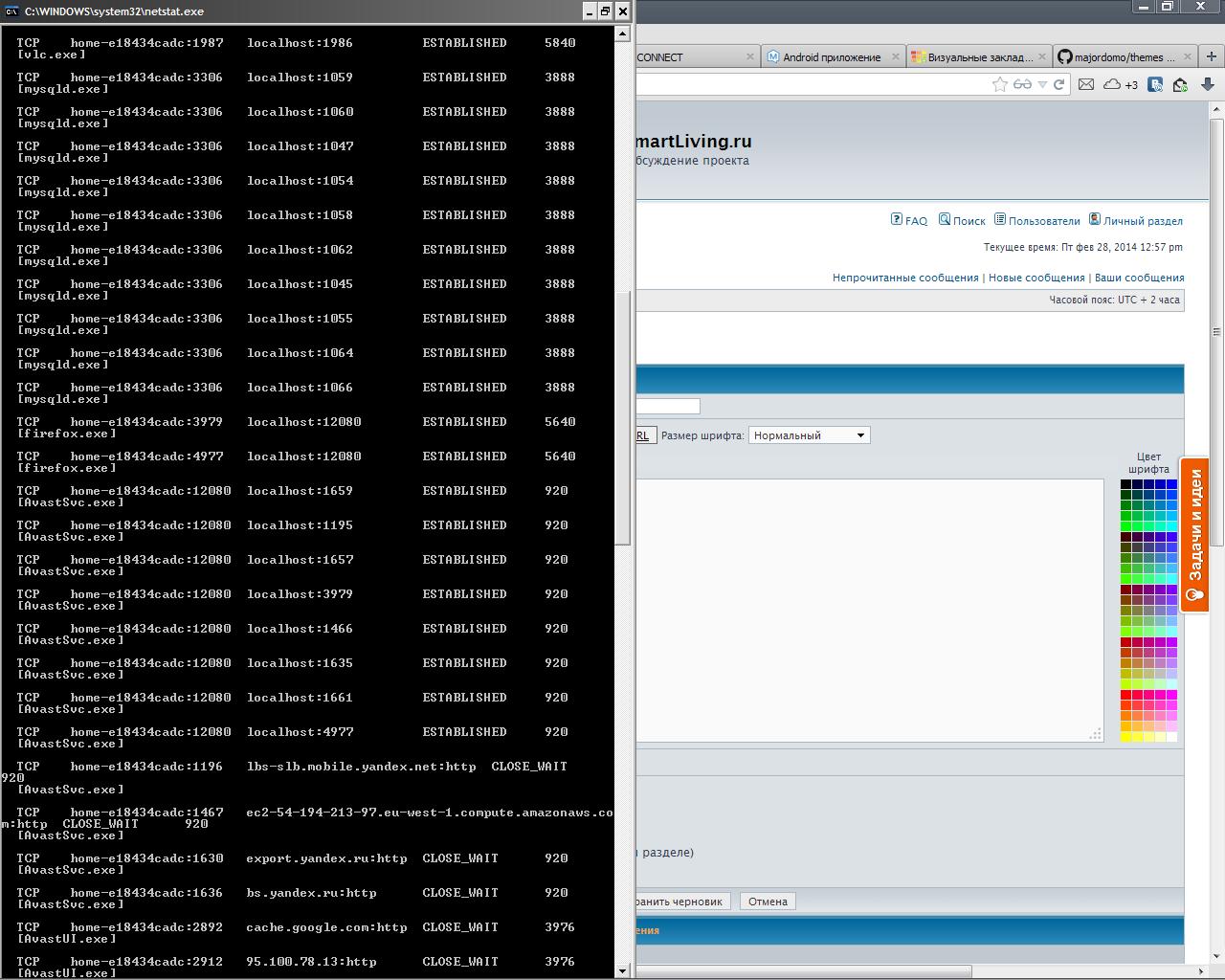This screenshot has height=980, width=1225.
Task: Expand the address bar history dropdown arrow
Action: point(1042,84)
